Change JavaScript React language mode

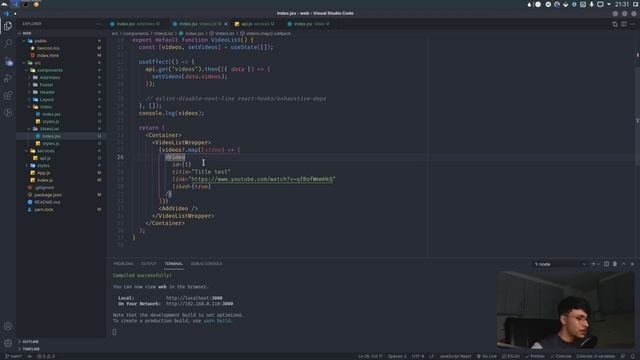pyautogui.click(x=455, y=356)
